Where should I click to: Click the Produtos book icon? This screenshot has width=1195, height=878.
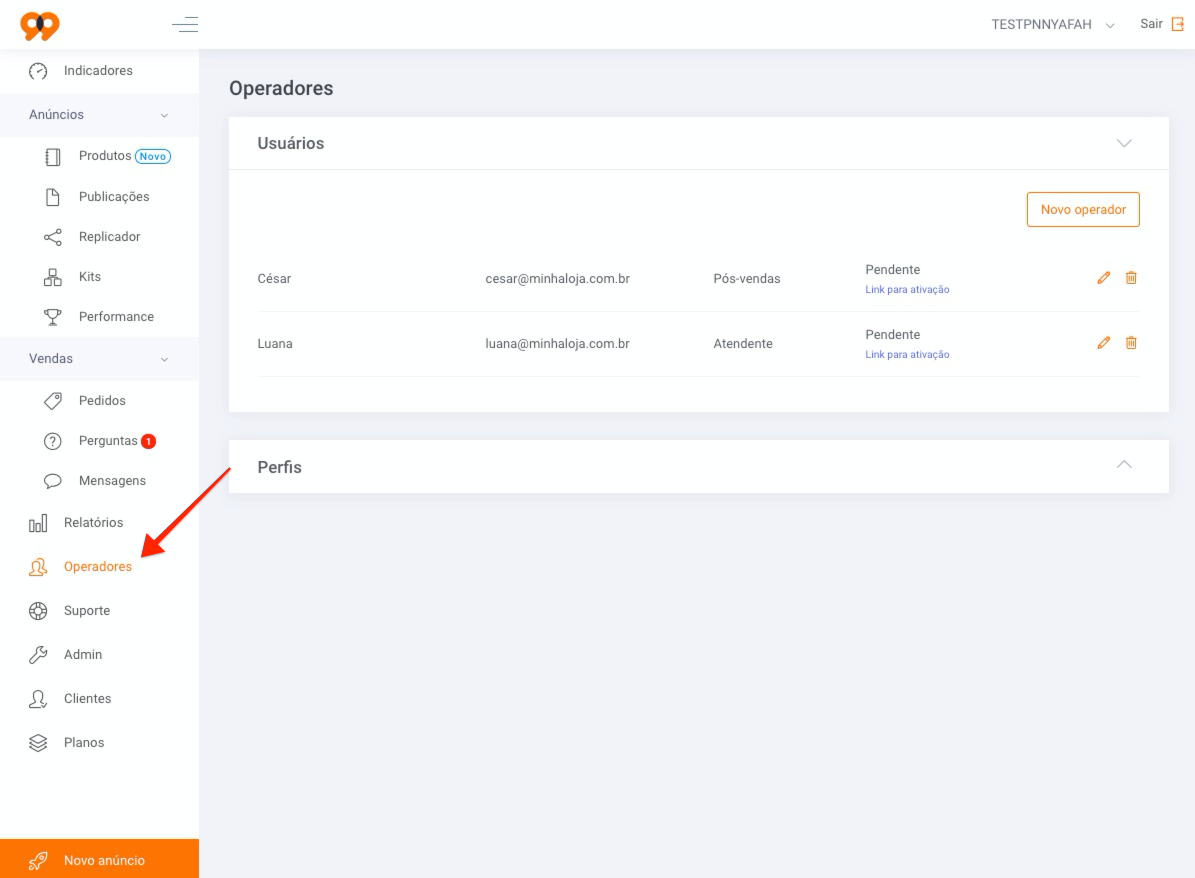tap(53, 157)
